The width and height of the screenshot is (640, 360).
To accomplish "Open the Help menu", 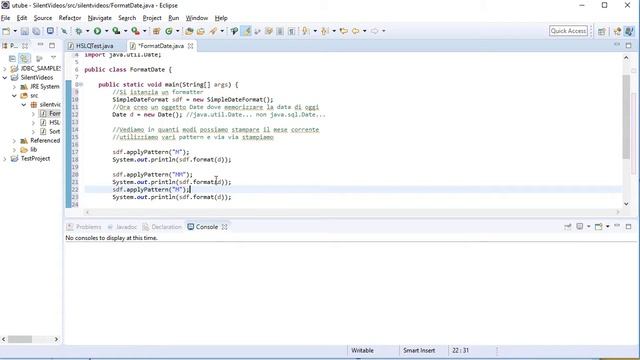I will tap(221, 18).
